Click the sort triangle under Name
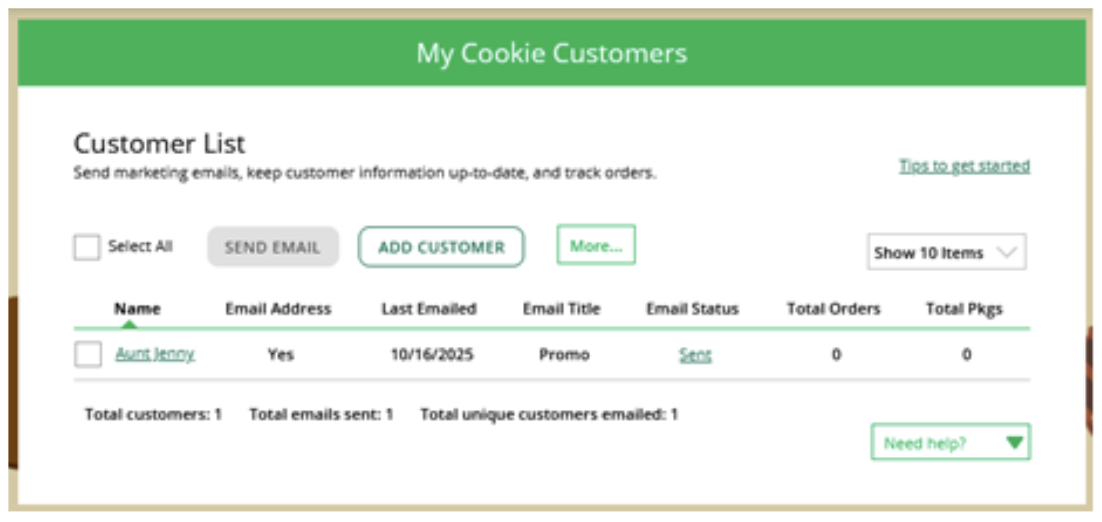This screenshot has height=522, width=1102. 129,323
